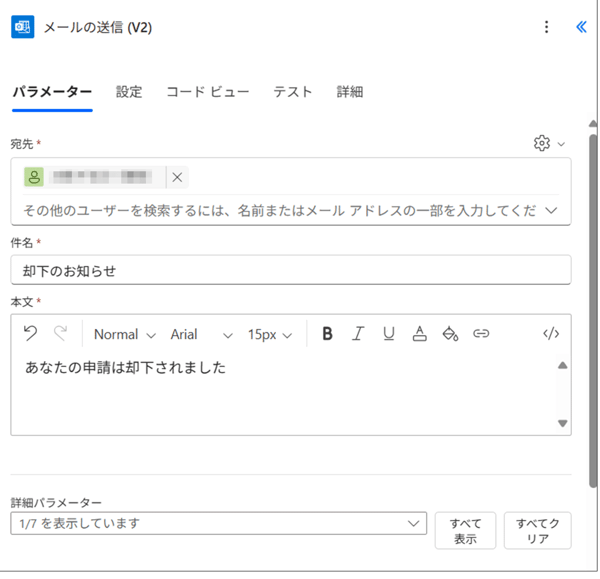
Task: Click the すべて表示 button
Action: [x=466, y=531]
